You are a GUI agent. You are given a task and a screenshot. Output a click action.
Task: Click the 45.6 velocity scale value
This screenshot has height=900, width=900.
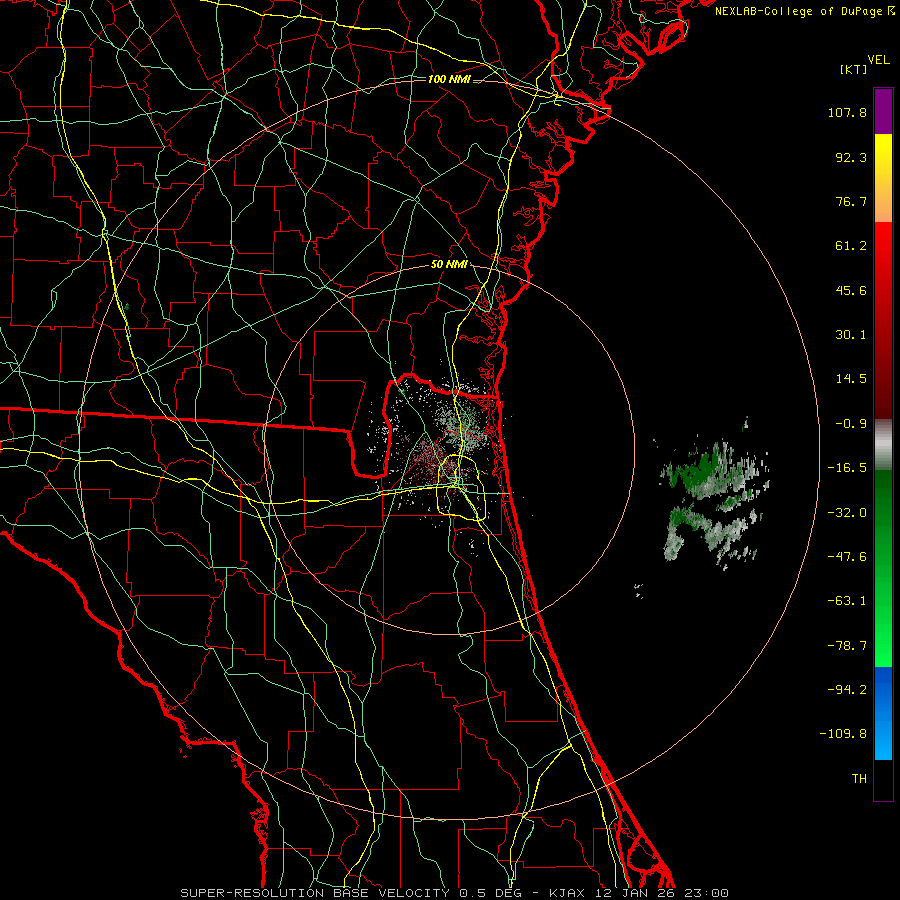point(851,290)
